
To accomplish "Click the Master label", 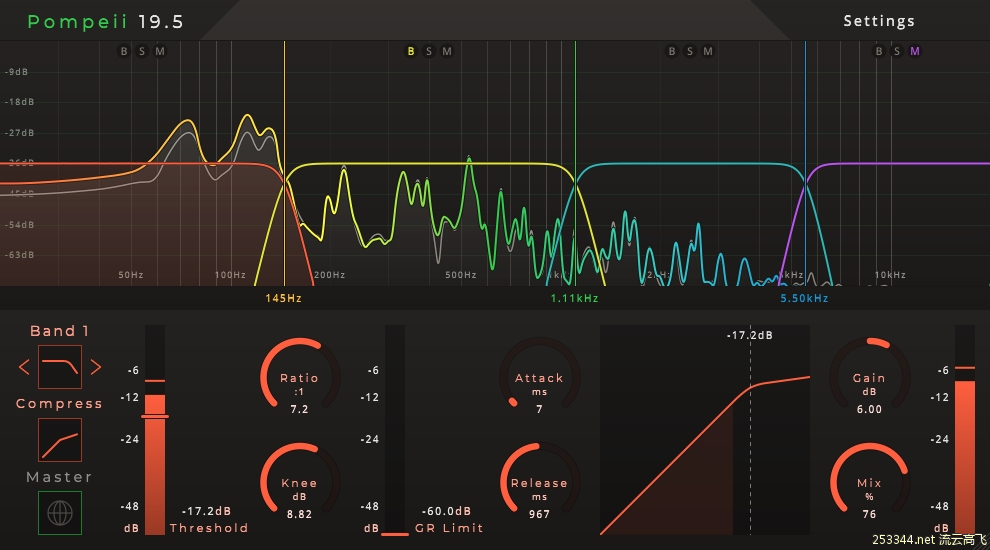I will pyautogui.click(x=59, y=477).
